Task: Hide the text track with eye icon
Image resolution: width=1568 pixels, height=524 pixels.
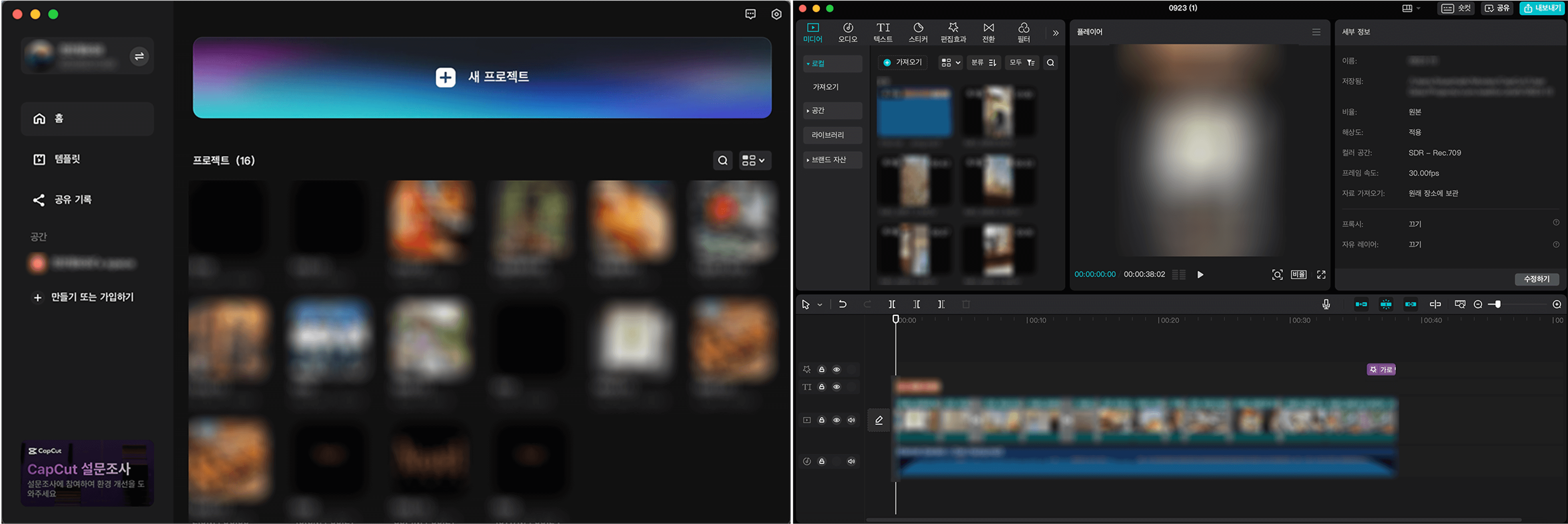Action: click(836, 387)
